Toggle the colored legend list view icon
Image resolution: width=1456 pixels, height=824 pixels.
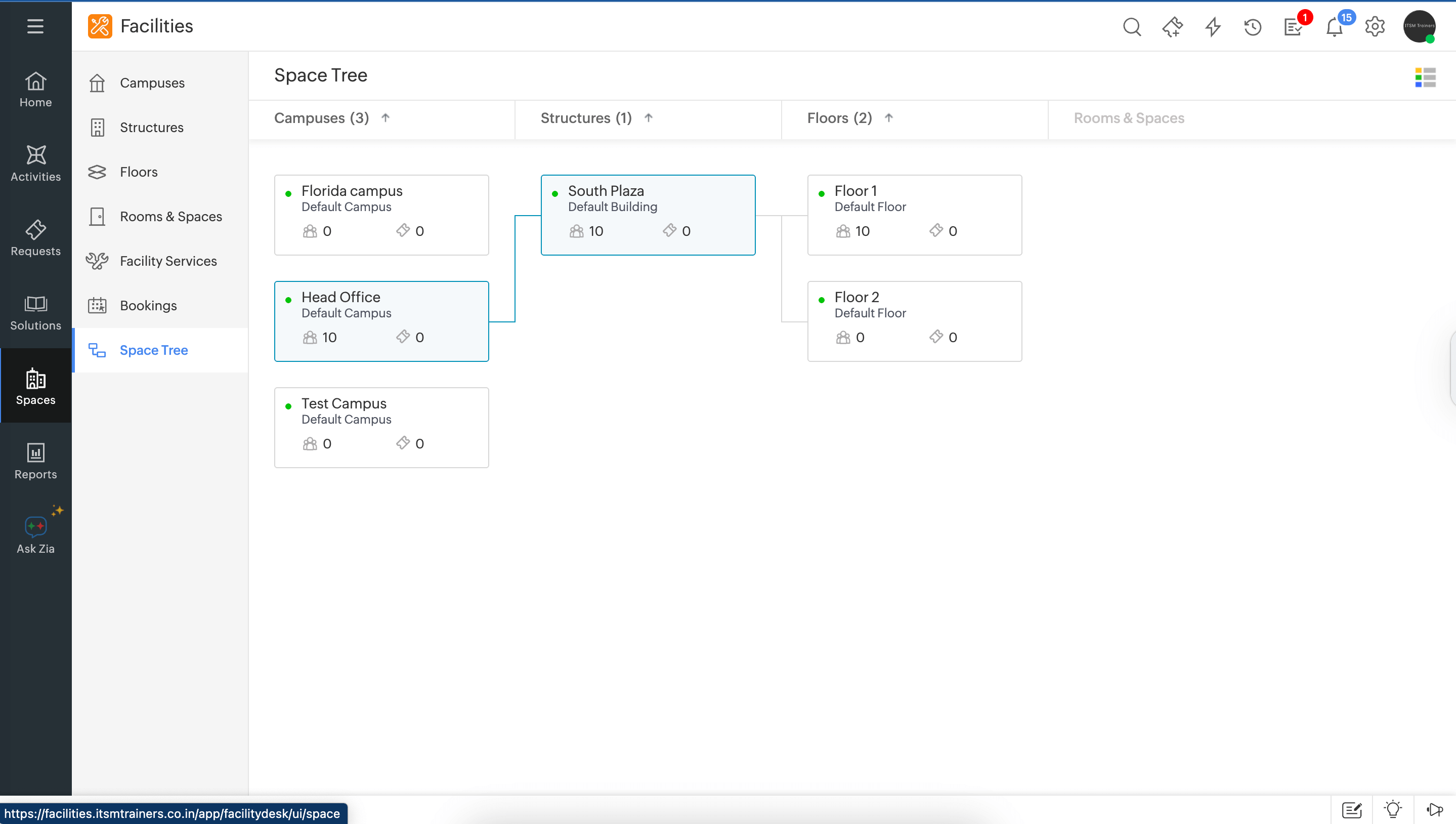click(1425, 77)
